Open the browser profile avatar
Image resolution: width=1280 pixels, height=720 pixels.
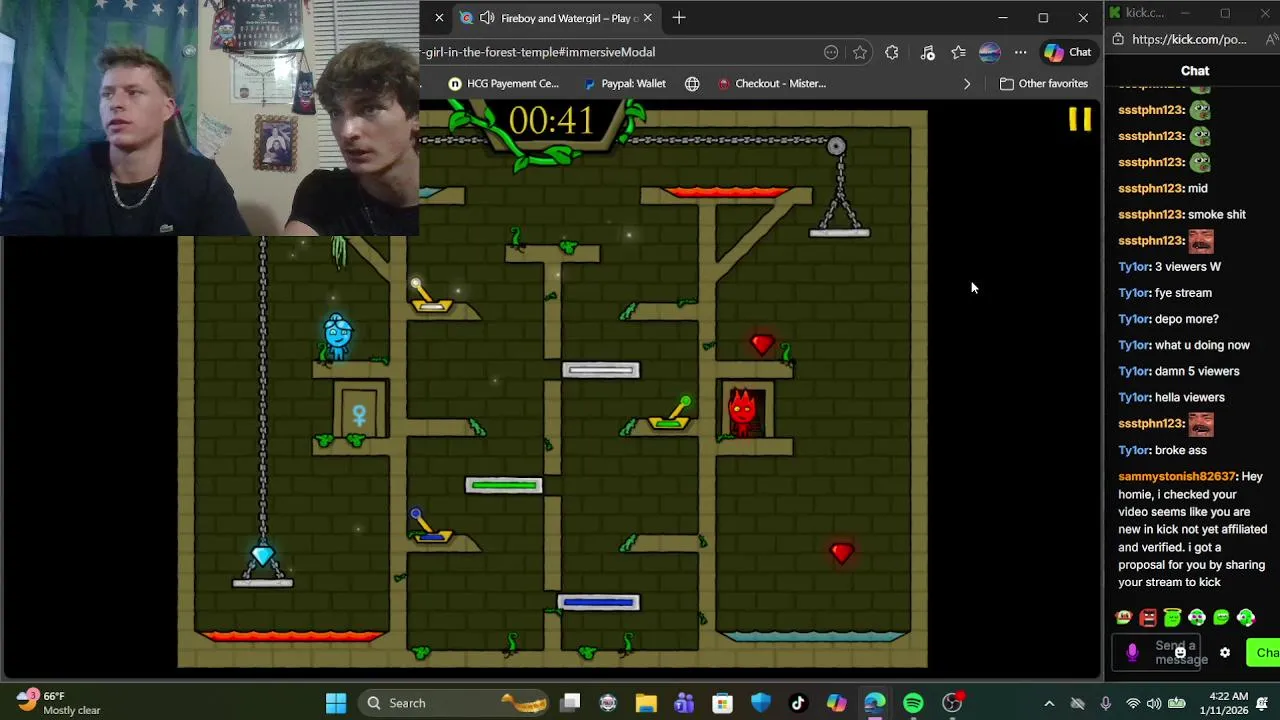click(x=989, y=52)
